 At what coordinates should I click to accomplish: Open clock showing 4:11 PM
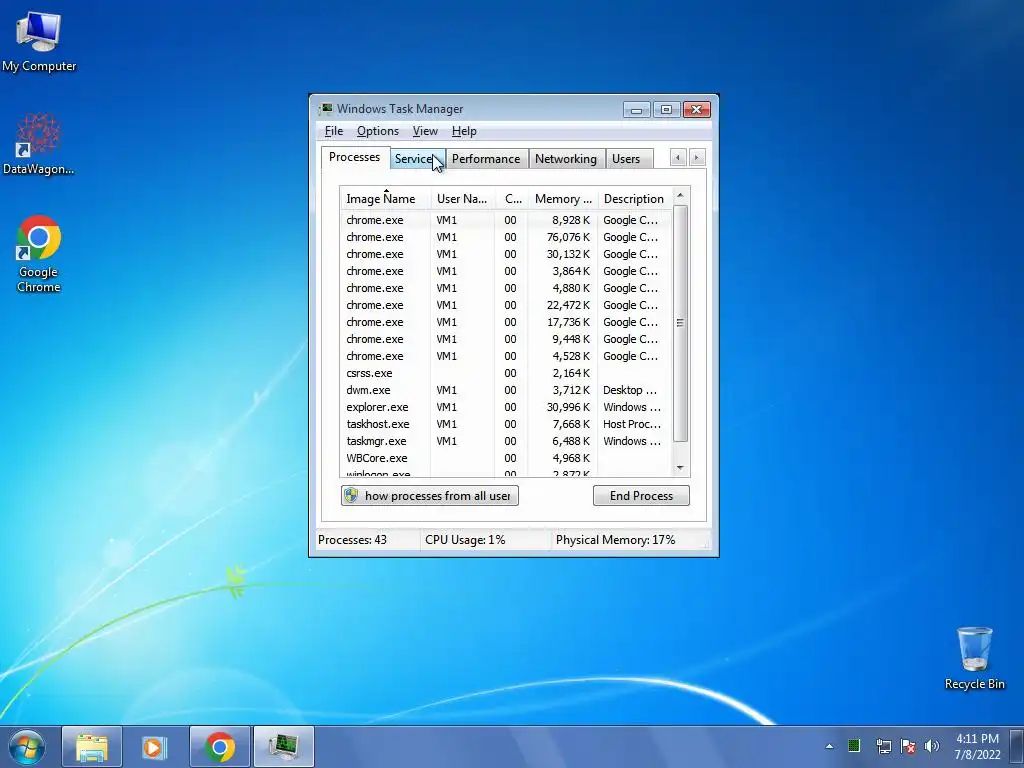pos(977,746)
